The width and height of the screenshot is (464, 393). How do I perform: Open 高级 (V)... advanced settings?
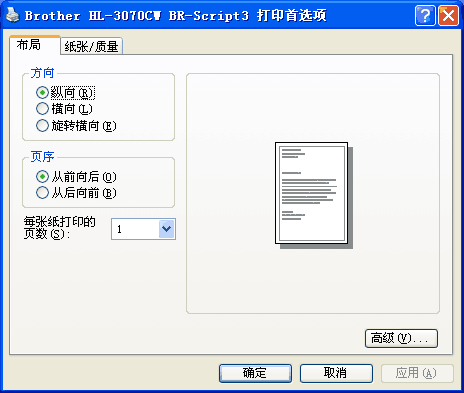[x=401, y=339]
